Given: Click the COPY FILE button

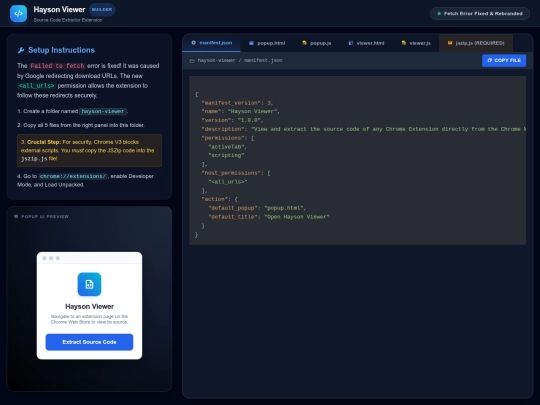Looking at the screenshot, I should pos(504,60).
